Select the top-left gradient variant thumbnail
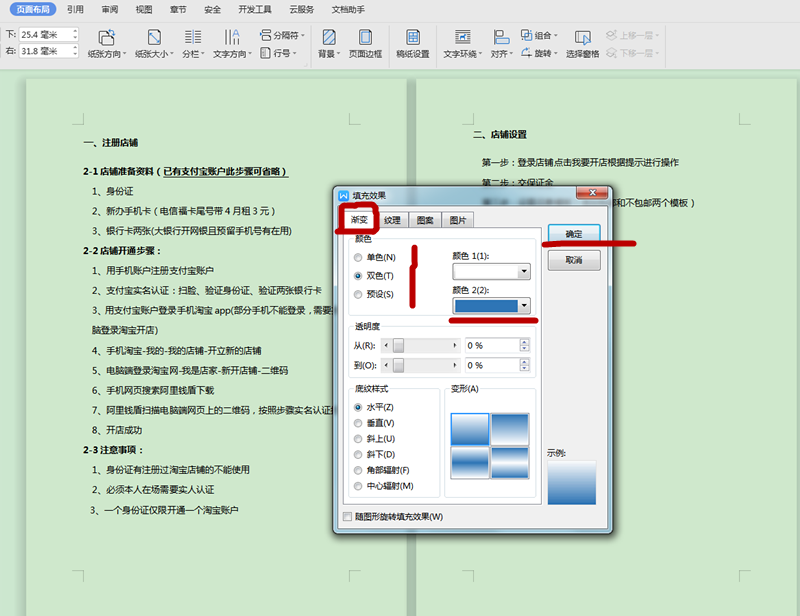Screen dimensions: 800x616 click(470, 429)
